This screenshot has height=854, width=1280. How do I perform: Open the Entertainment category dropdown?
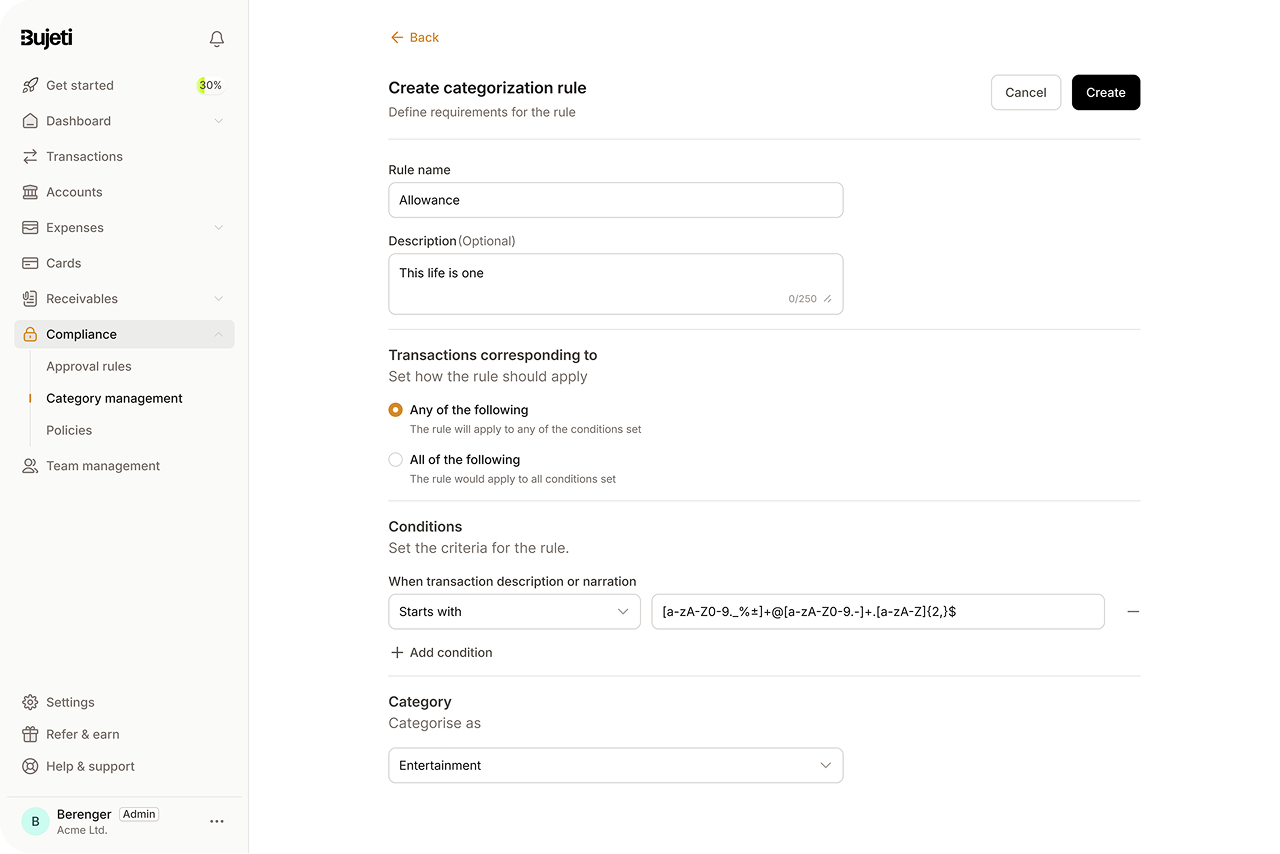click(x=615, y=764)
